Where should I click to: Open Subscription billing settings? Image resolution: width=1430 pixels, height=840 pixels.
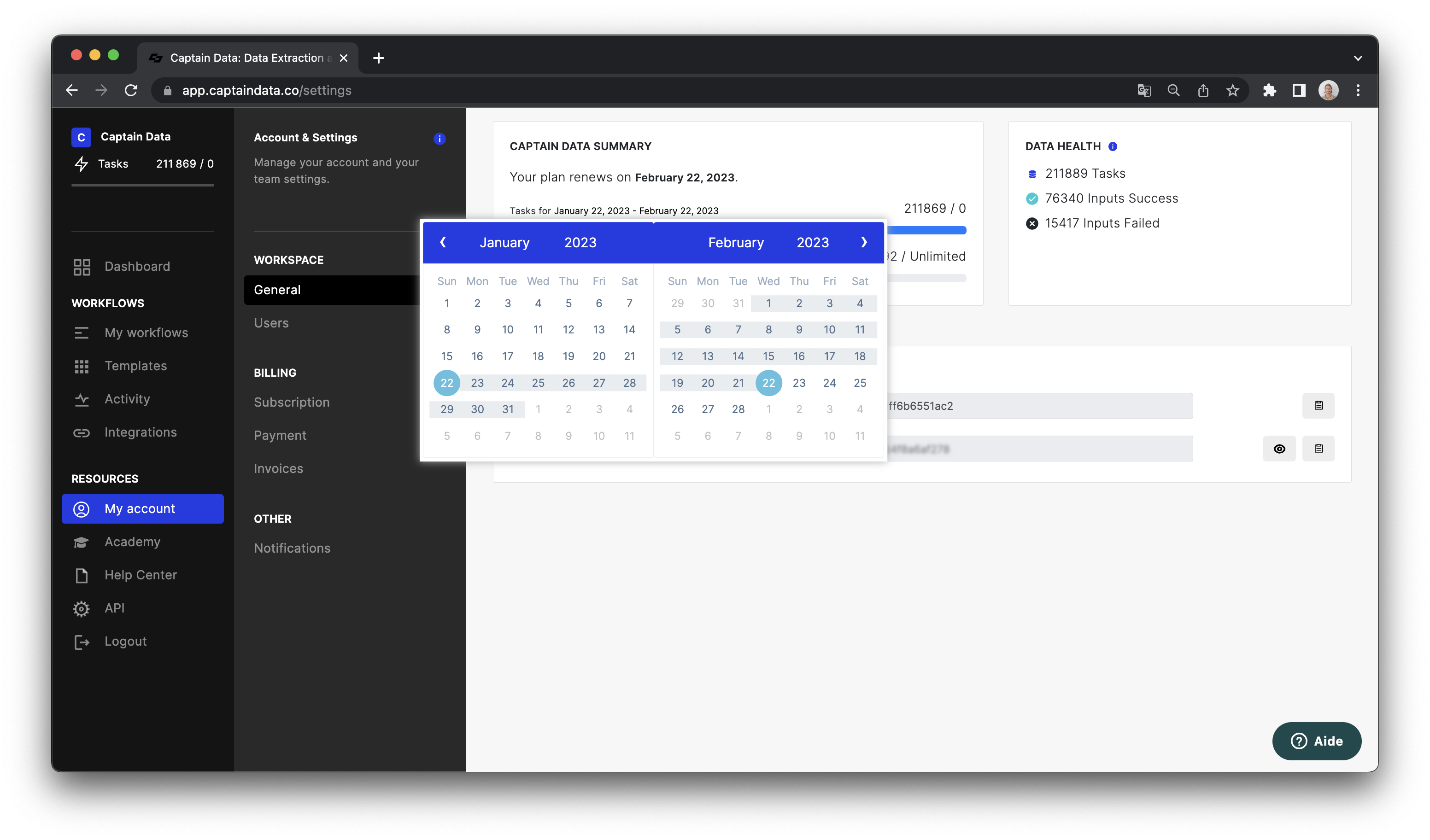coord(292,402)
